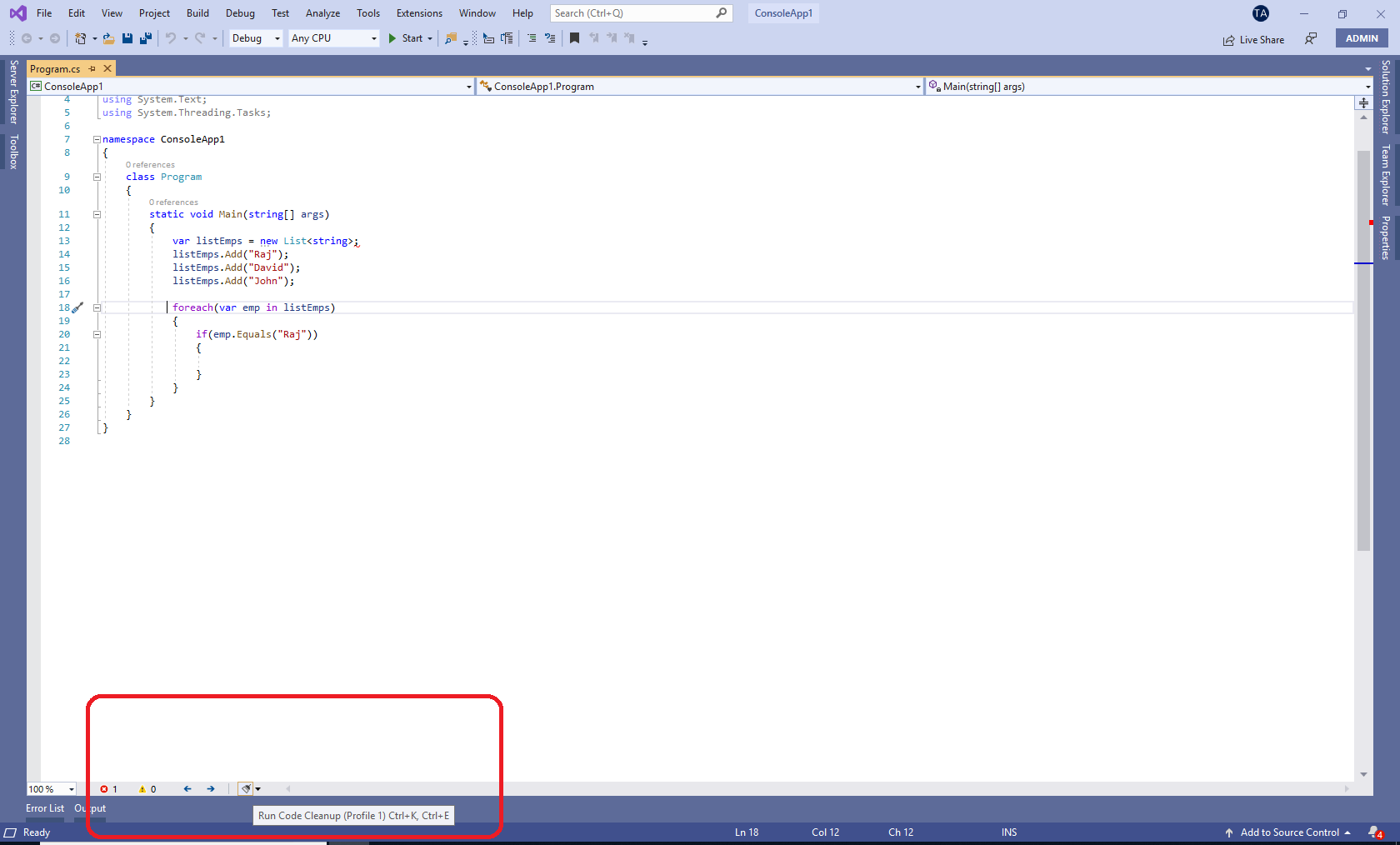Open the File menu

tap(44, 13)
